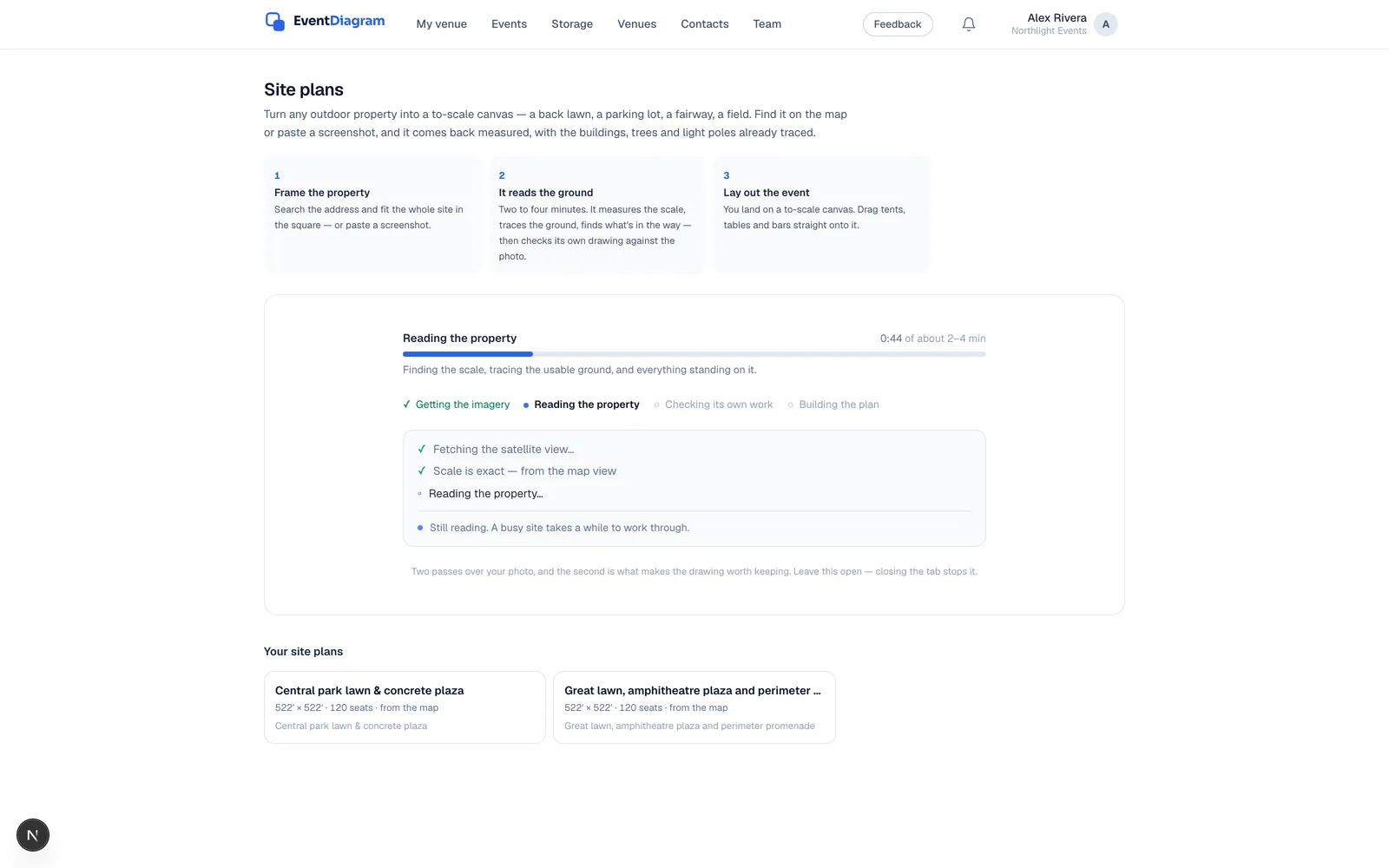Open Great lawn, amphitheatre plaza site plan
Viewport: 1389px width, 868px height.
694,707
